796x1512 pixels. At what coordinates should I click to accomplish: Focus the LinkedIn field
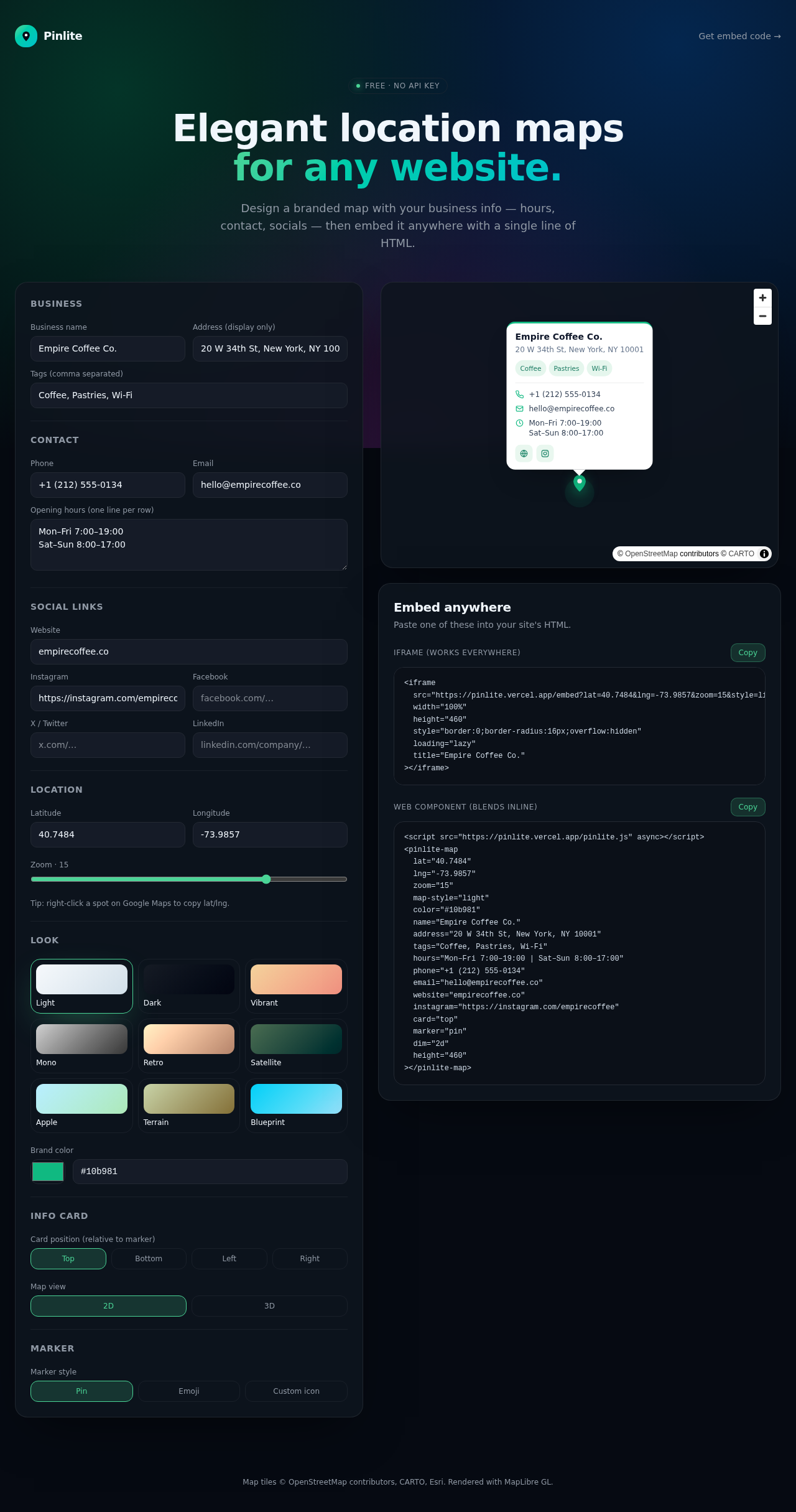pos(270,745)
